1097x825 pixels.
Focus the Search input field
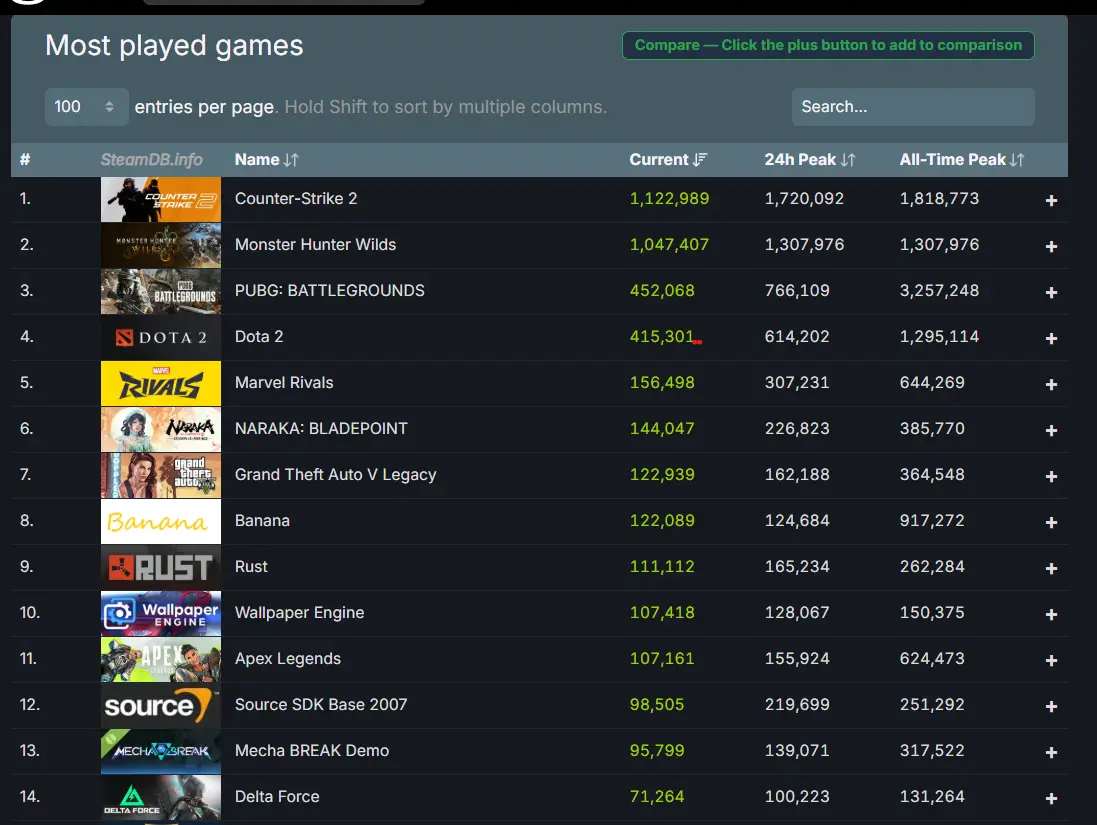(x=913, y=107)
